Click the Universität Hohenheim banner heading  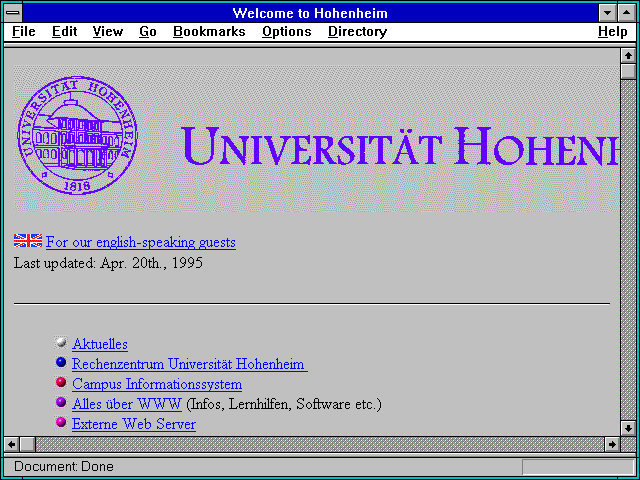pos(399,146)
